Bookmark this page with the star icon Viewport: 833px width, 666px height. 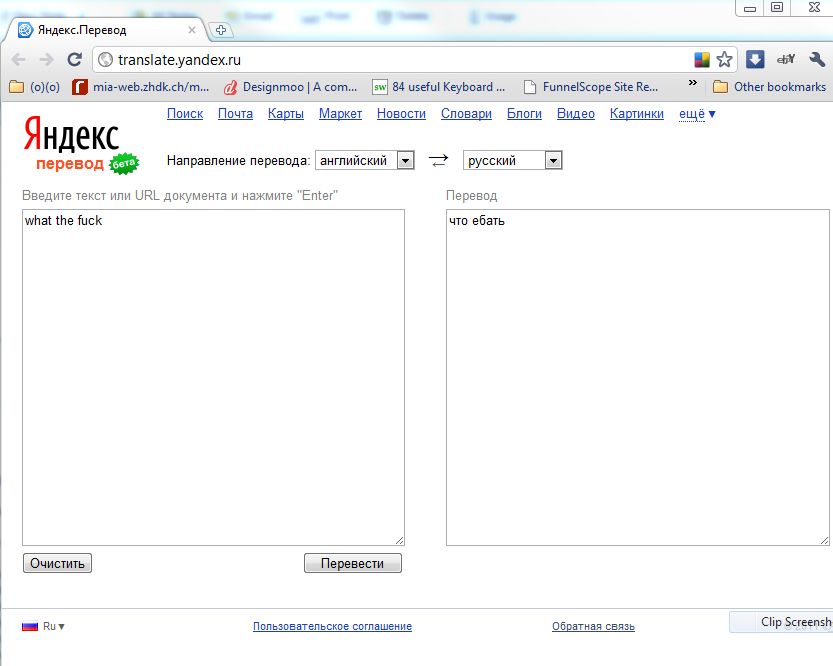[725, 60]
